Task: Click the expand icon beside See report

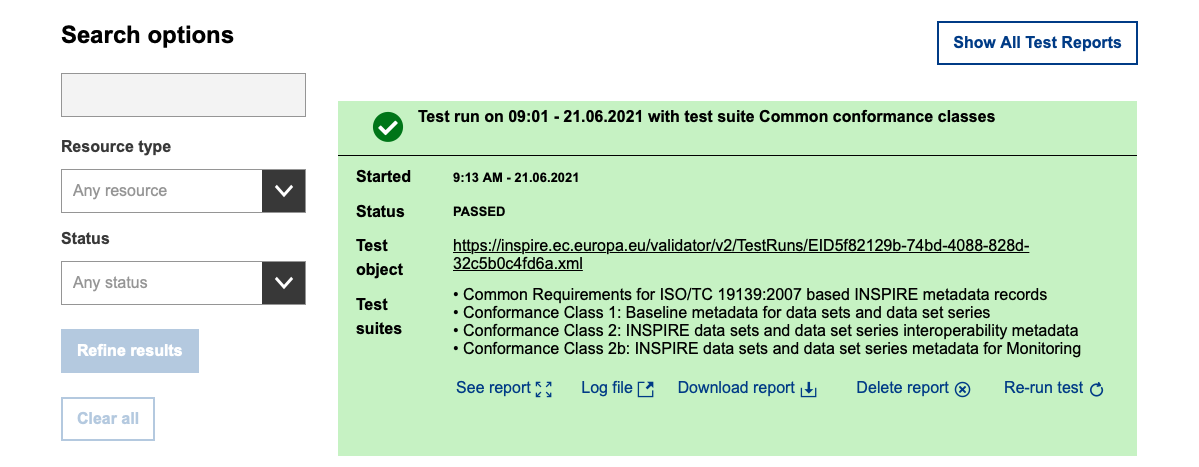Action: 544,389
